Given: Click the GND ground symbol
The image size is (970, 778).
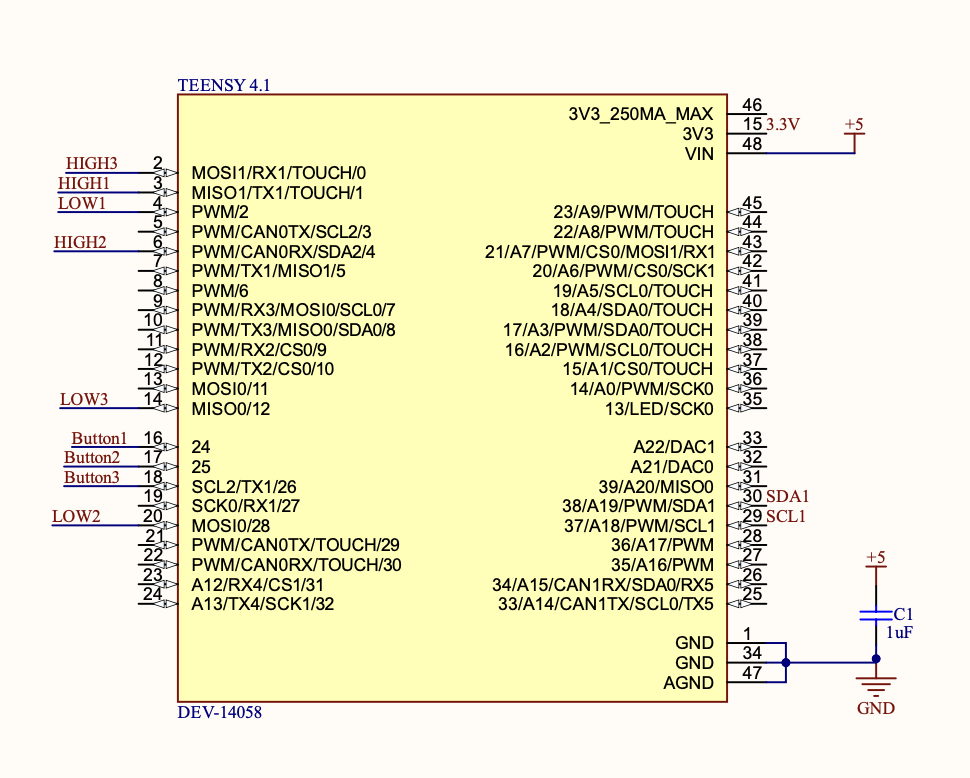Looking at the screenshot, I should [876, 686].
